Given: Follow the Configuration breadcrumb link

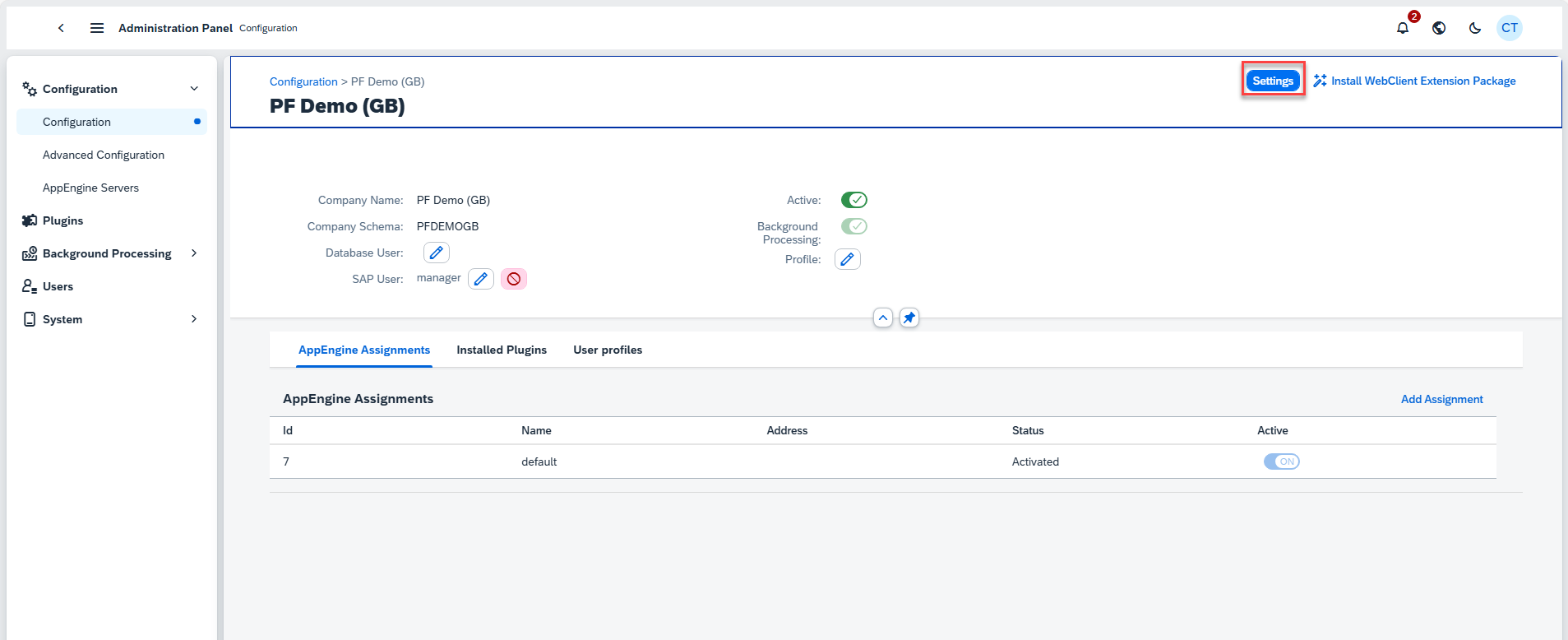Looking at the screenshot, I should (x=303, y=81).
